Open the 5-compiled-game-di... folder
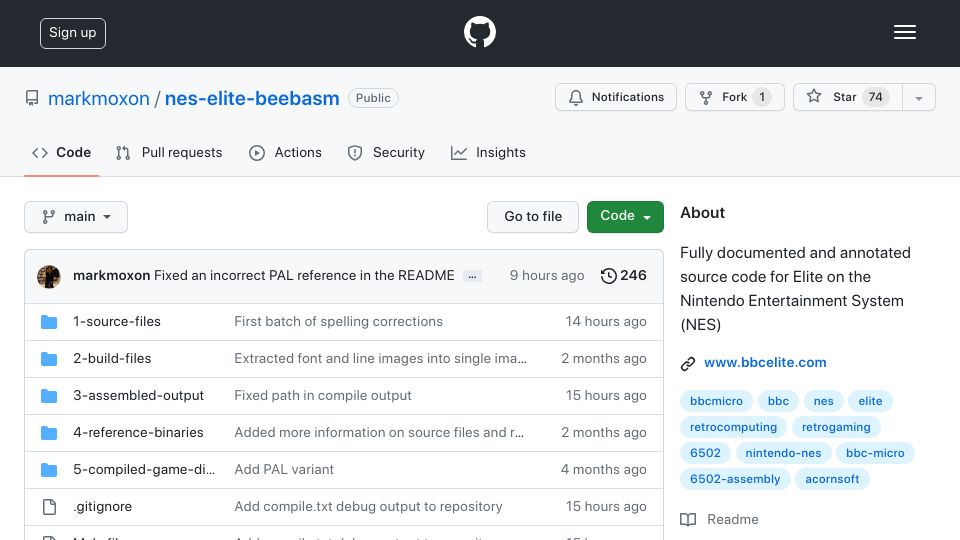The image size is (960, 540). [144, 470]
